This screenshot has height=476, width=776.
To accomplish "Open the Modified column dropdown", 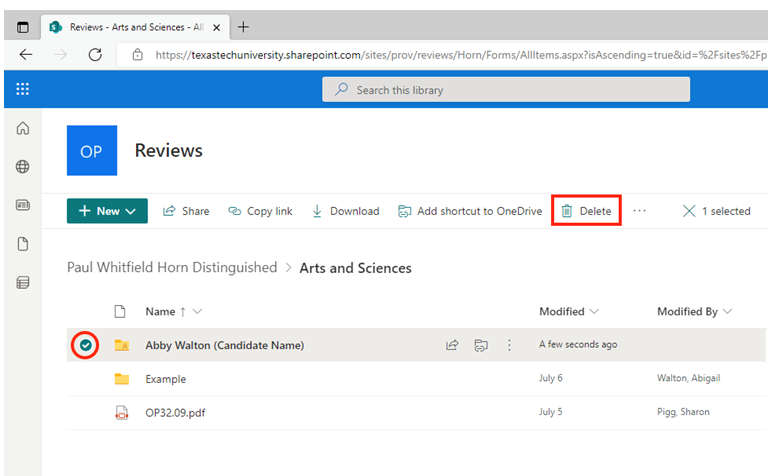I will pos(569,311).
